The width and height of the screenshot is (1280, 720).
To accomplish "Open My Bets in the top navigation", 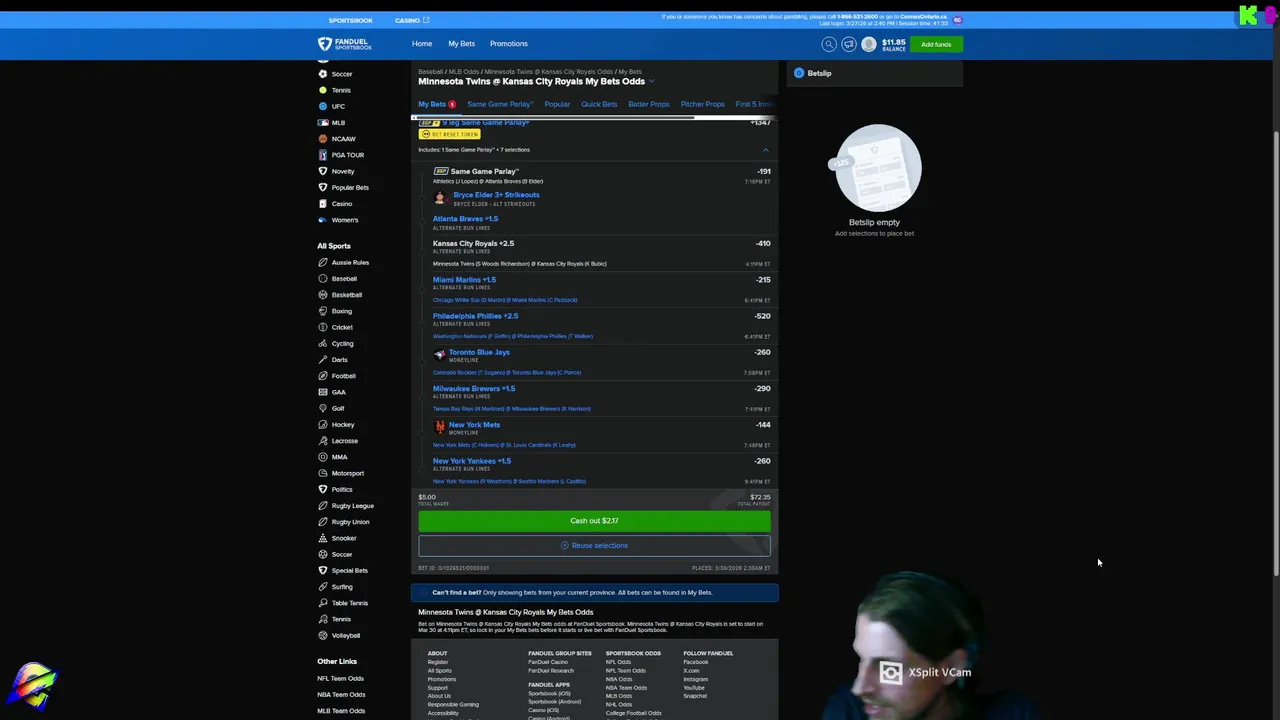I will point(461,44).
